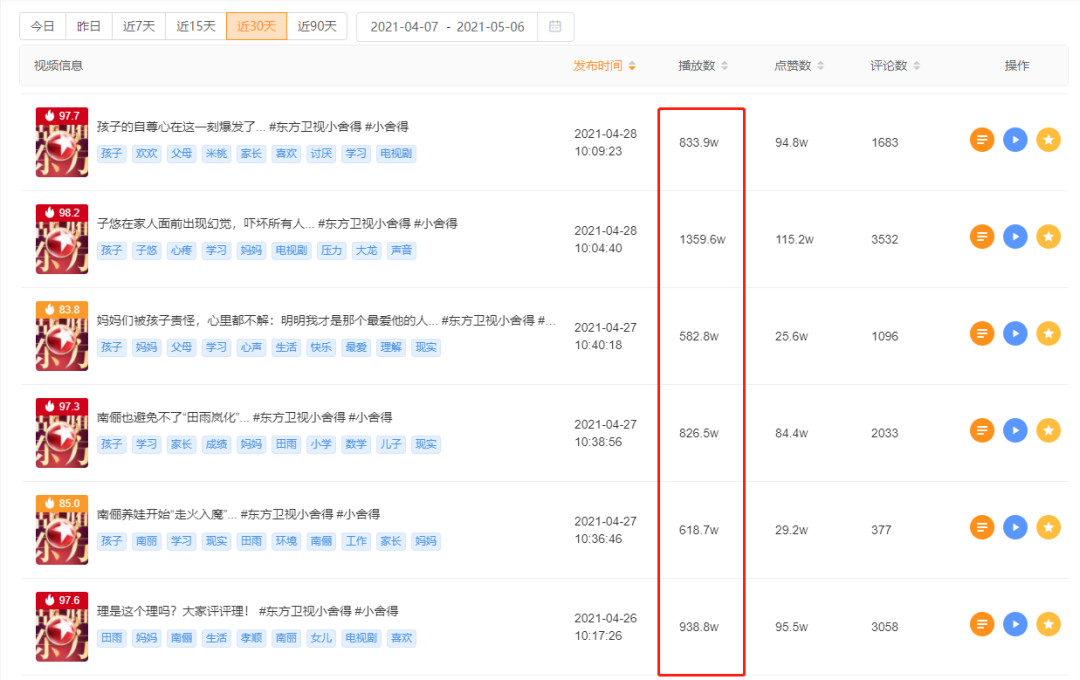1080x680 pixels.
Task: Select the 近15天 time range tab
Action: 196,26
